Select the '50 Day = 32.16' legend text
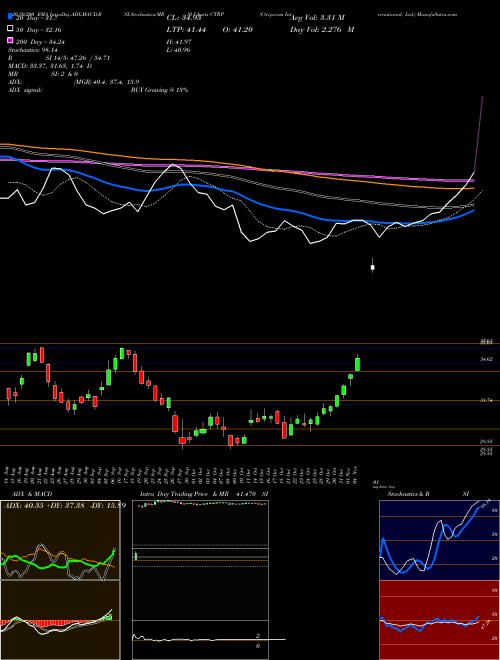Screen dimensions: 500x660 [x=38, y=30]
